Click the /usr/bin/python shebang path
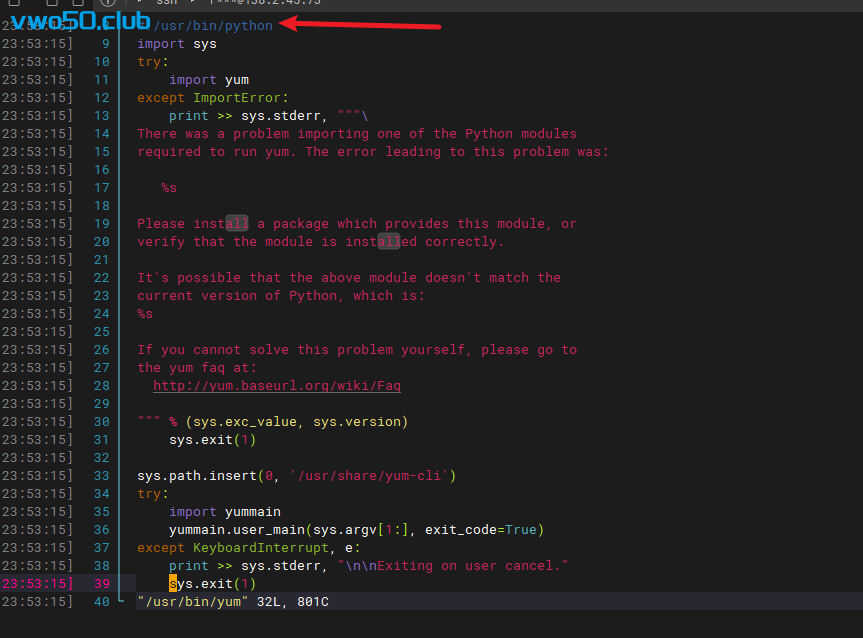Image resolution: width=863 pixels, height=638 pixels. [212, 26]
